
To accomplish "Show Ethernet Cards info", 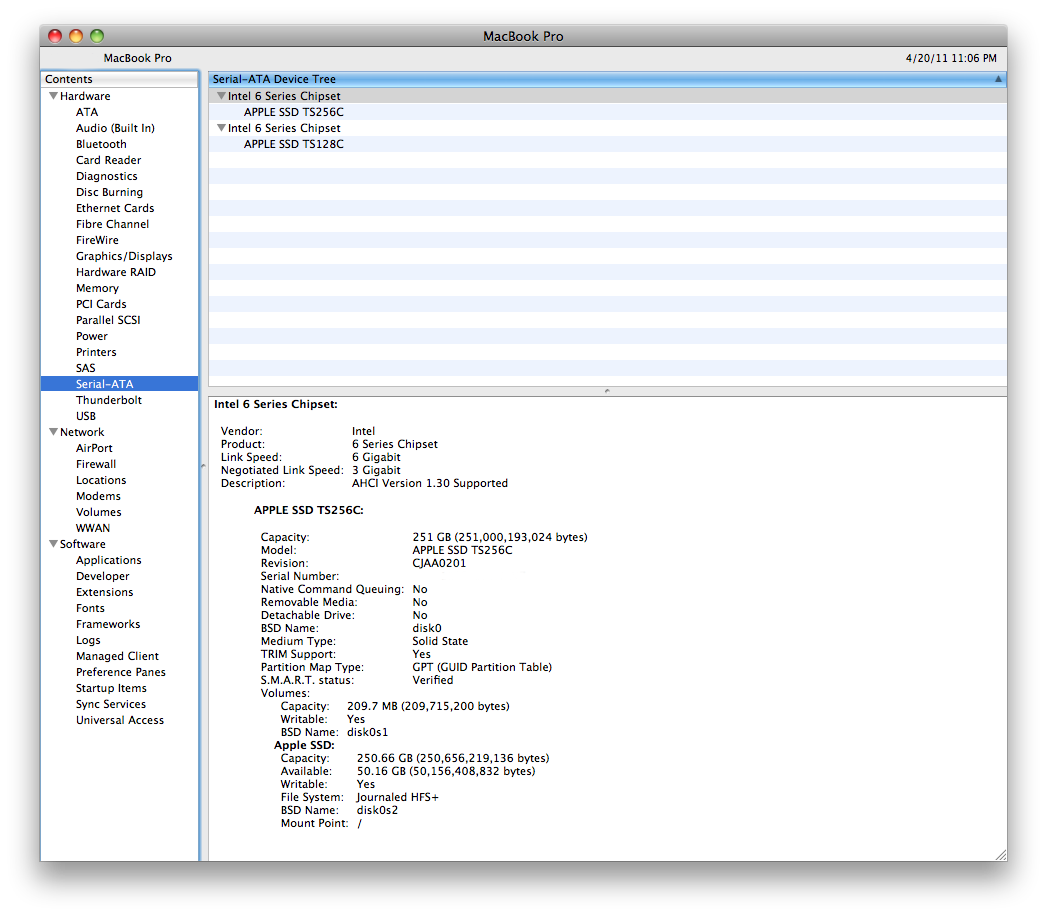I will (x=115, y=208).
